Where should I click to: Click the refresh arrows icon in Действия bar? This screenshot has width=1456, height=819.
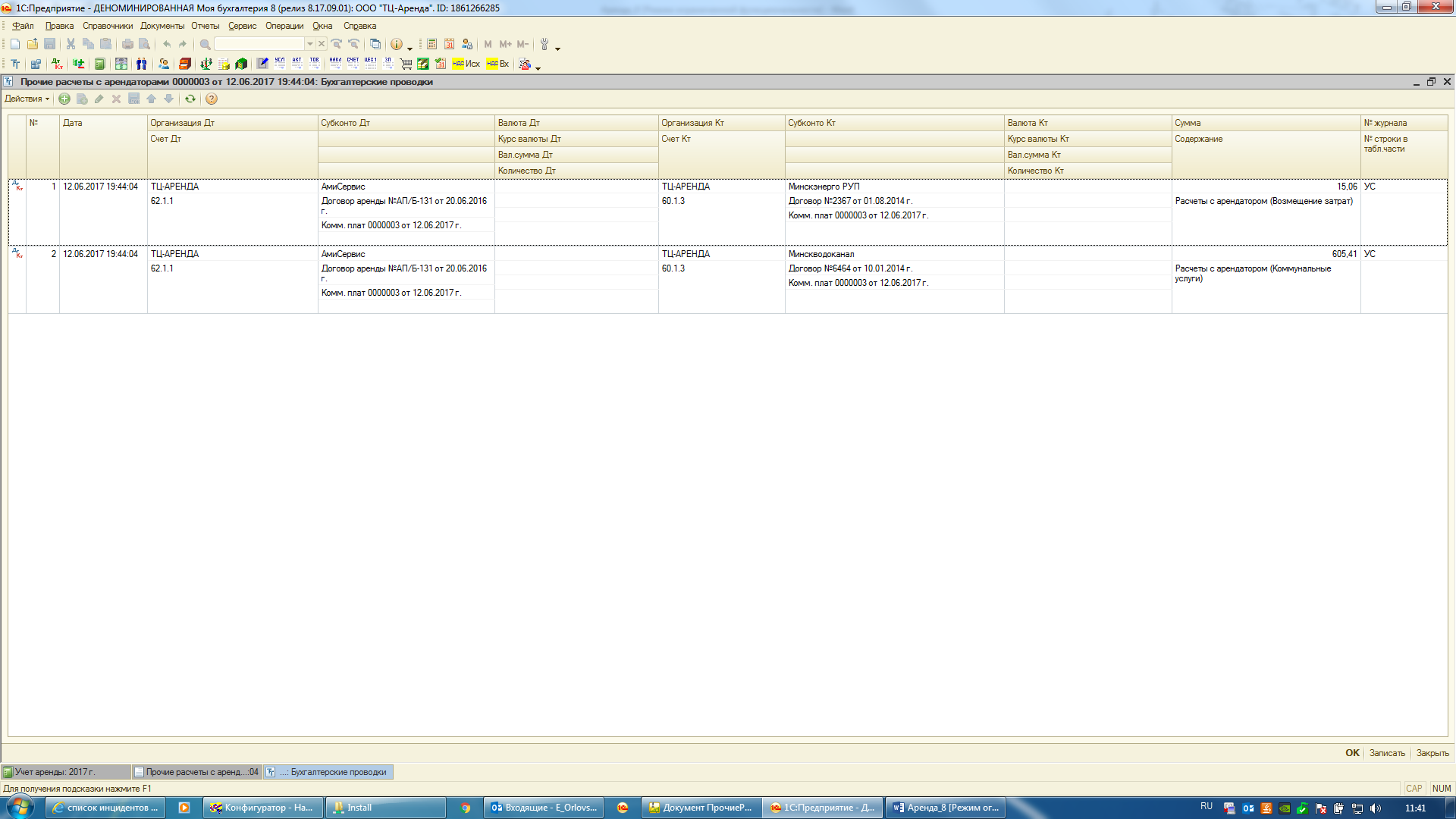pyautogui.click(x=190, y=99)
